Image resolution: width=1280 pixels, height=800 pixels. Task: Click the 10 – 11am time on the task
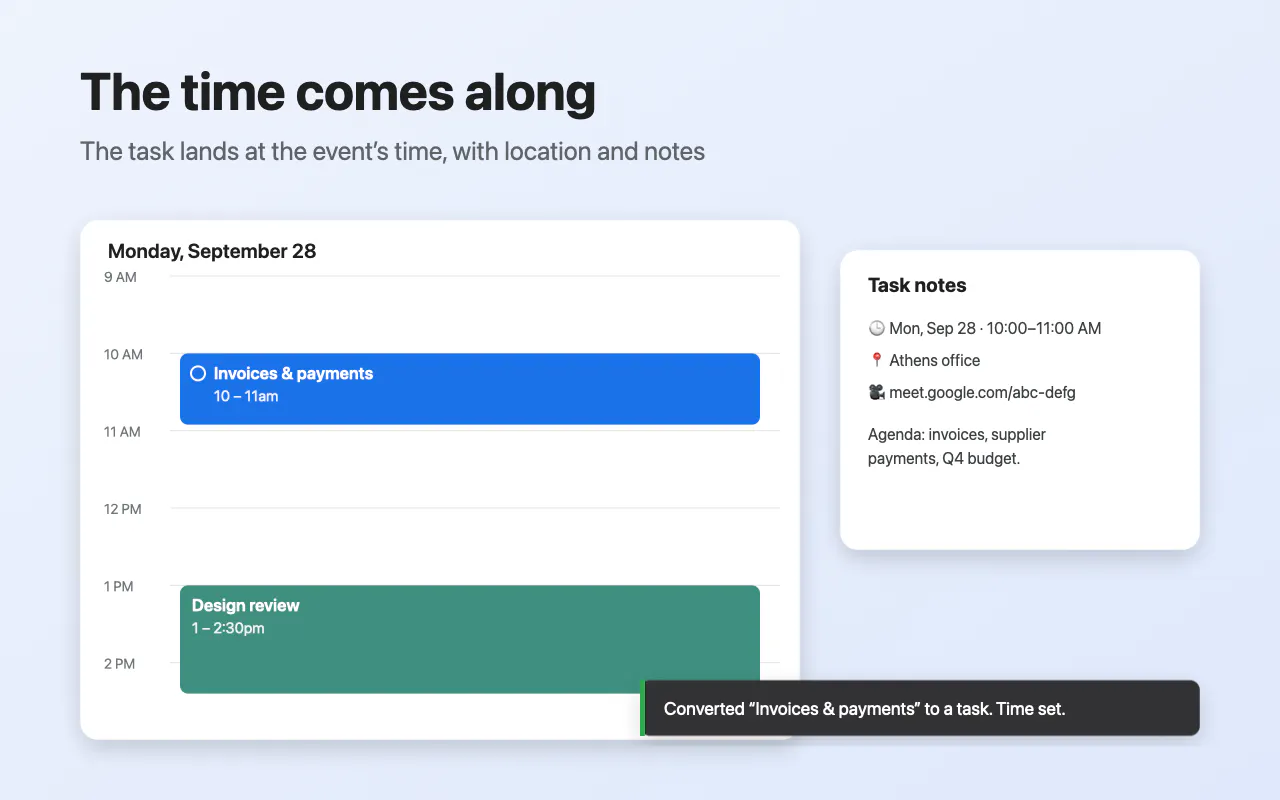pos(246,396)
